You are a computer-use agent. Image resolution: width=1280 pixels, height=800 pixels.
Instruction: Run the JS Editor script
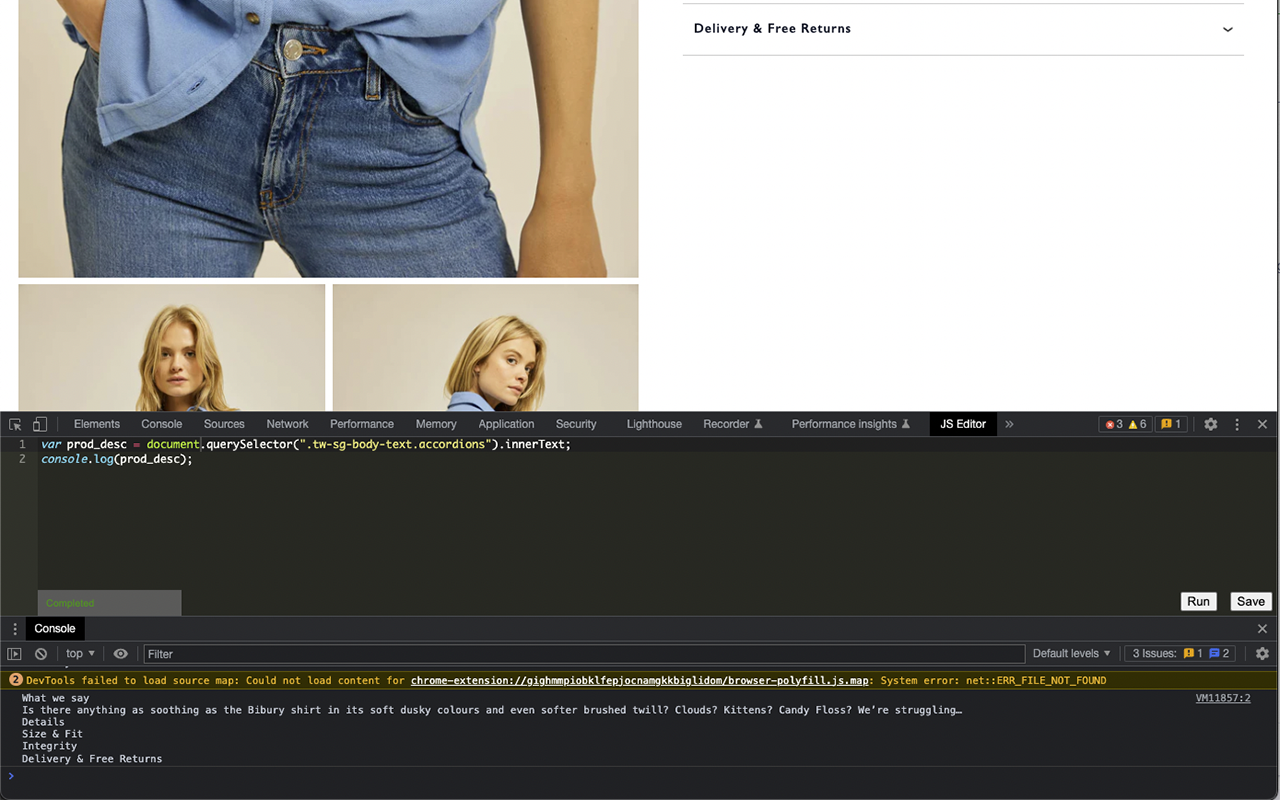pyautogui.click(x=1198, y=601)
